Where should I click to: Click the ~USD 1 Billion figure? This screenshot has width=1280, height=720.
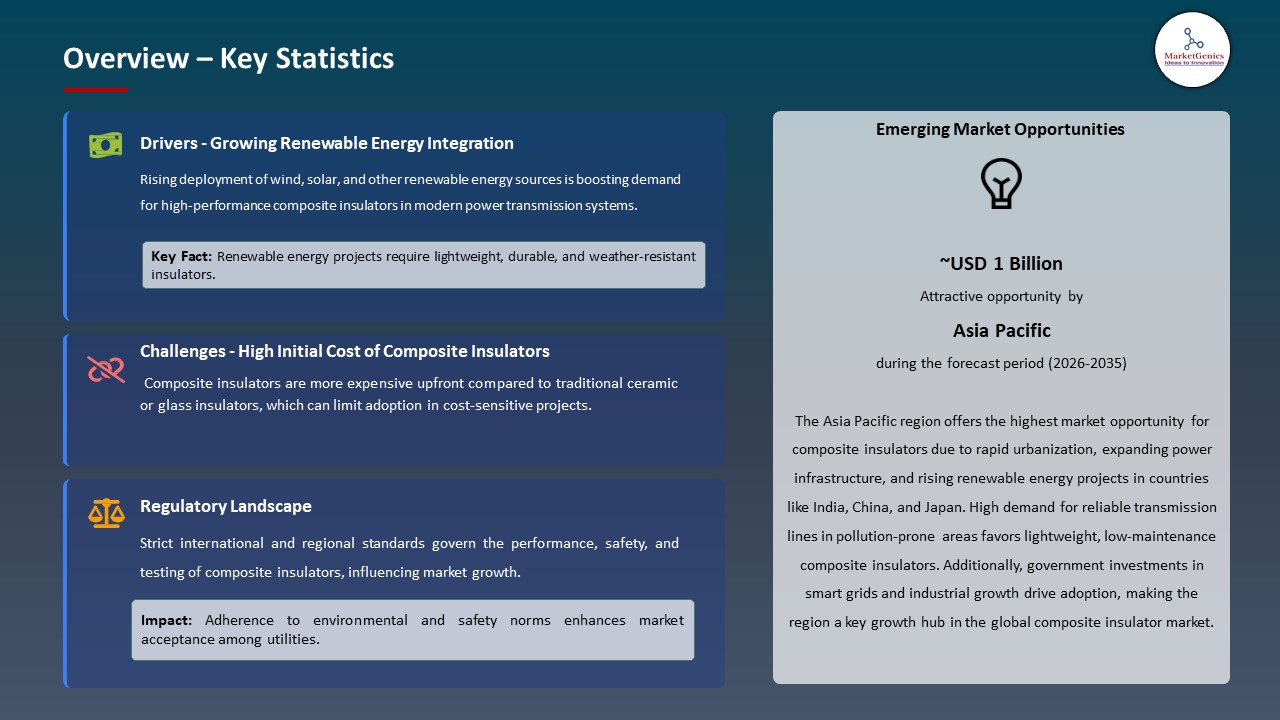tap(1001, 263)
